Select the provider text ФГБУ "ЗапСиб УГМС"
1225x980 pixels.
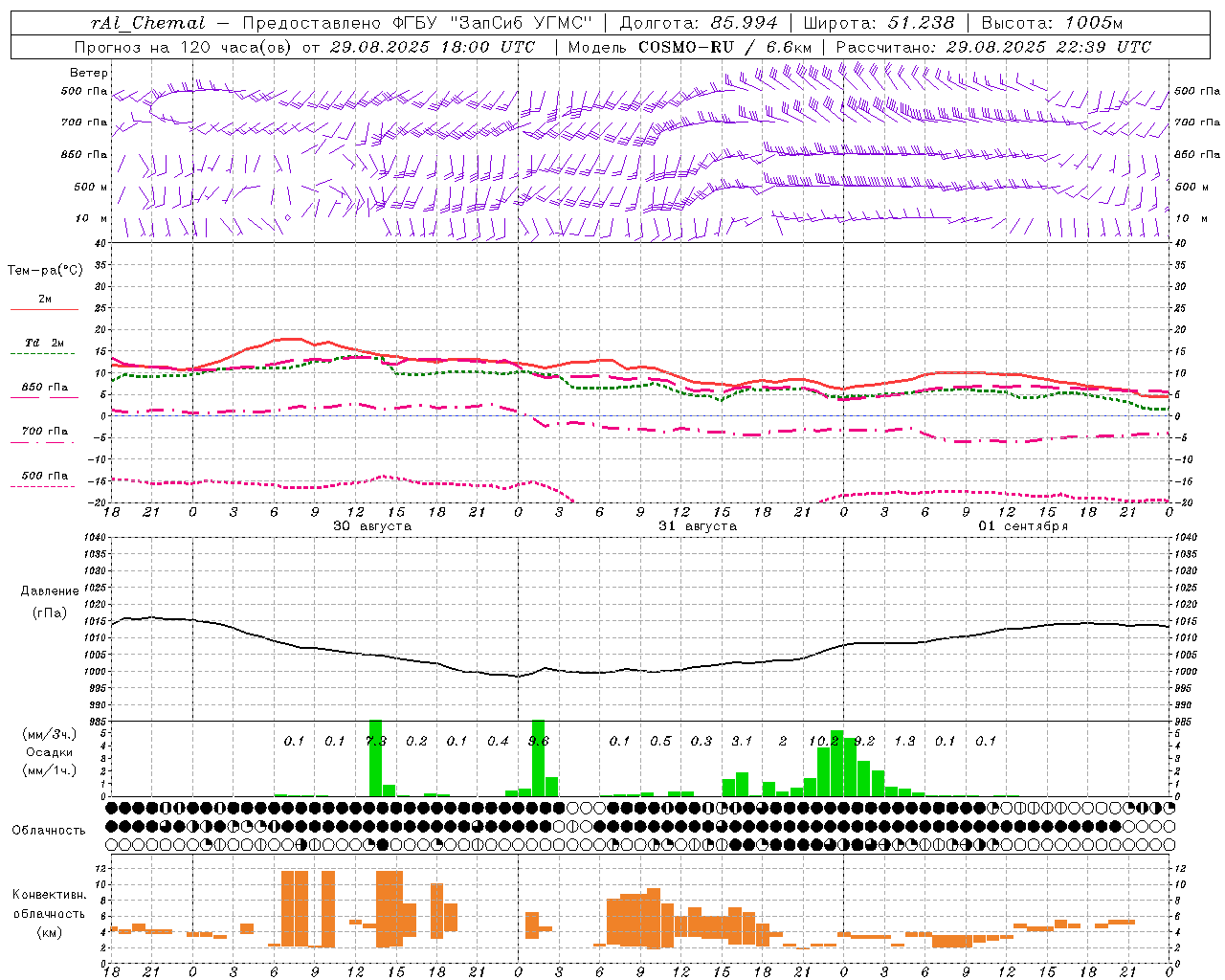(x=493, y=23)
